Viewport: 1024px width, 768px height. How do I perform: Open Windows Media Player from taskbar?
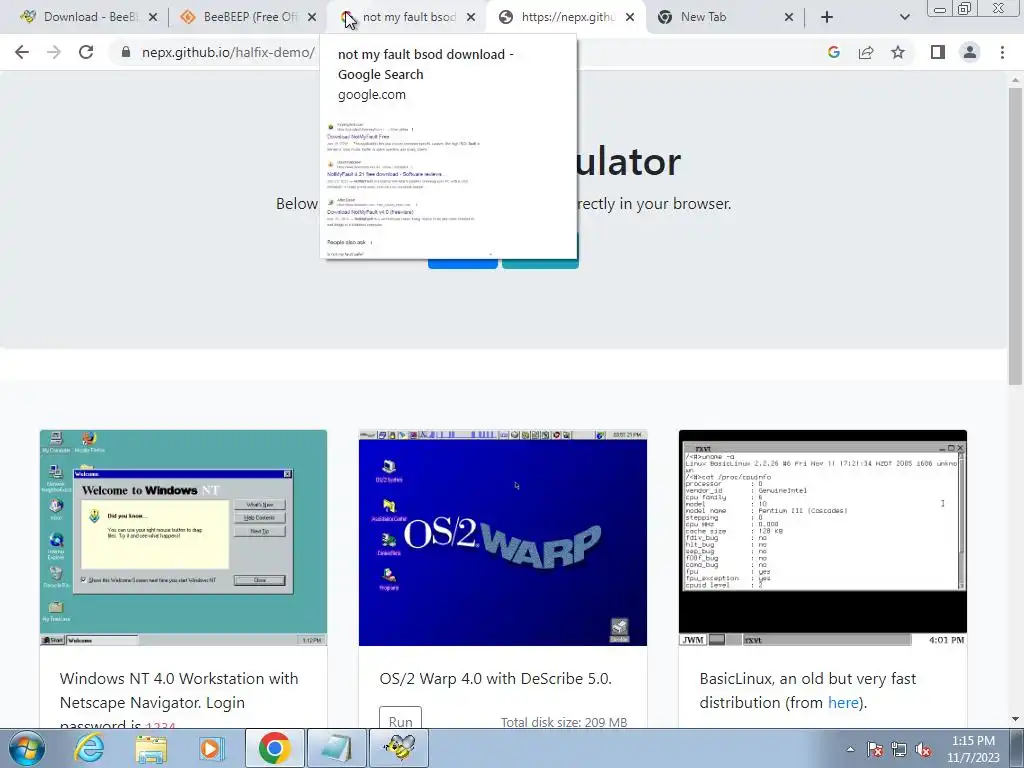coord(211,748)
